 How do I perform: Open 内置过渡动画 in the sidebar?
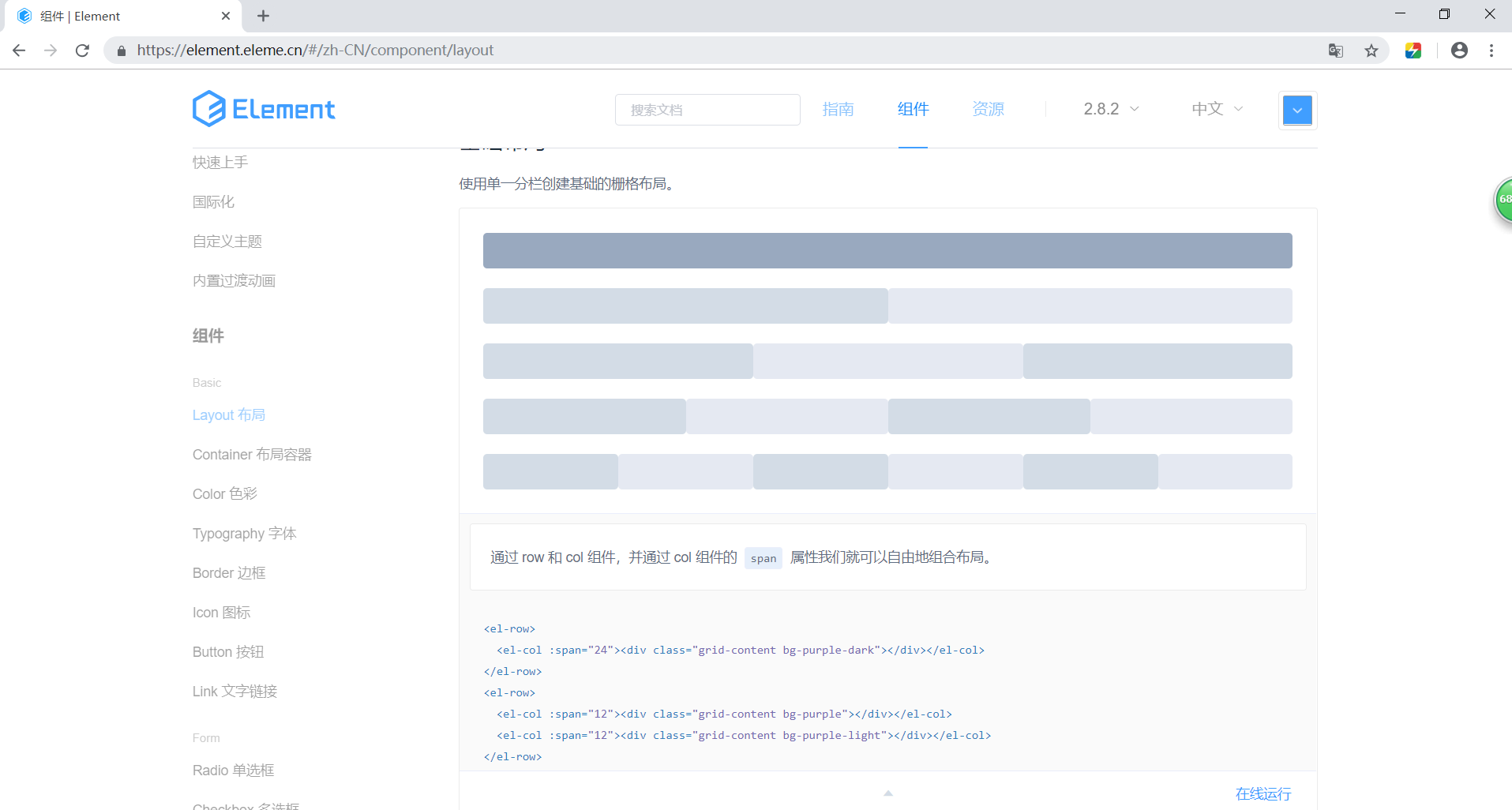tap(234, 281)
